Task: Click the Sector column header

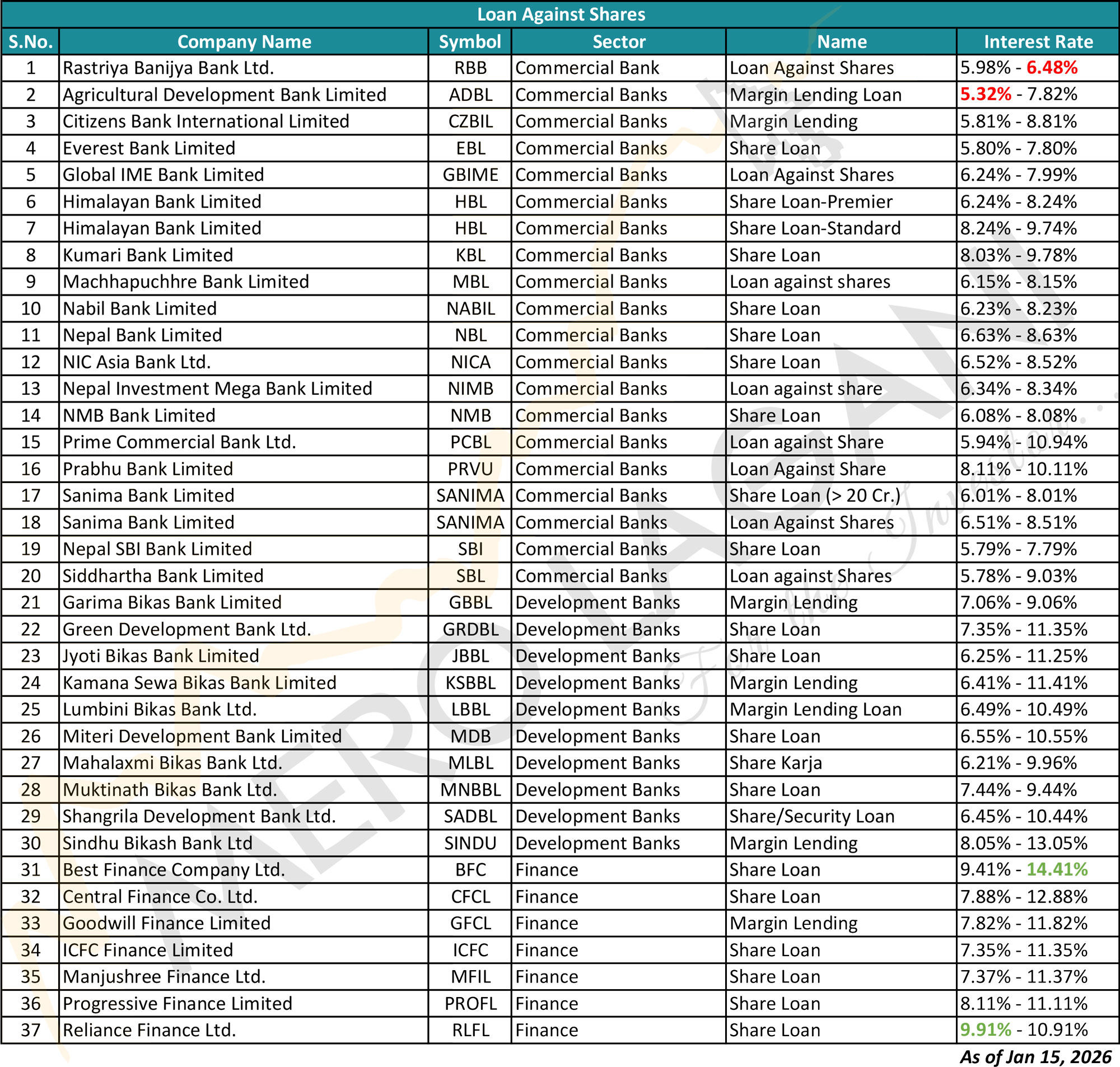Action: point(618,41)
